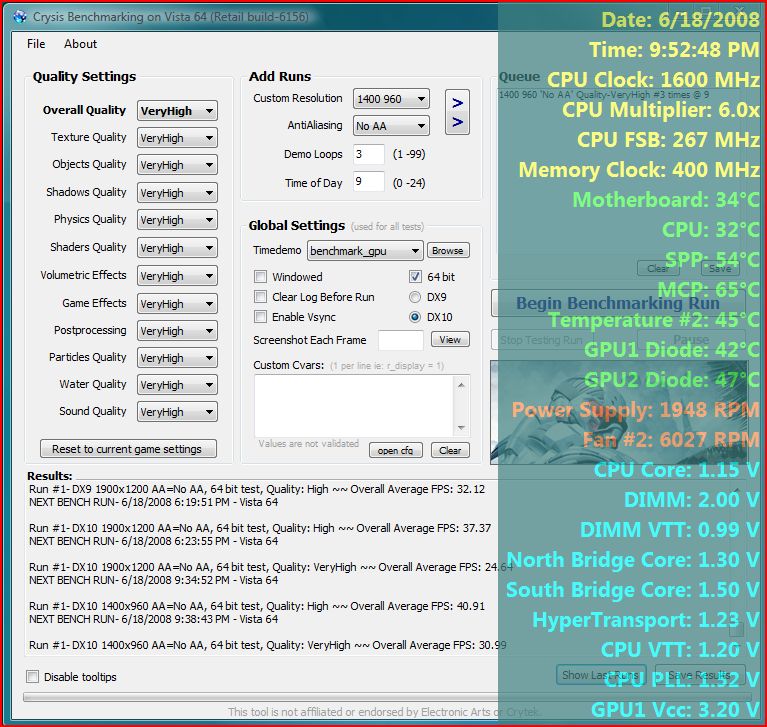
Task: Click the View button for screenshots
Action: coord(450,340)
